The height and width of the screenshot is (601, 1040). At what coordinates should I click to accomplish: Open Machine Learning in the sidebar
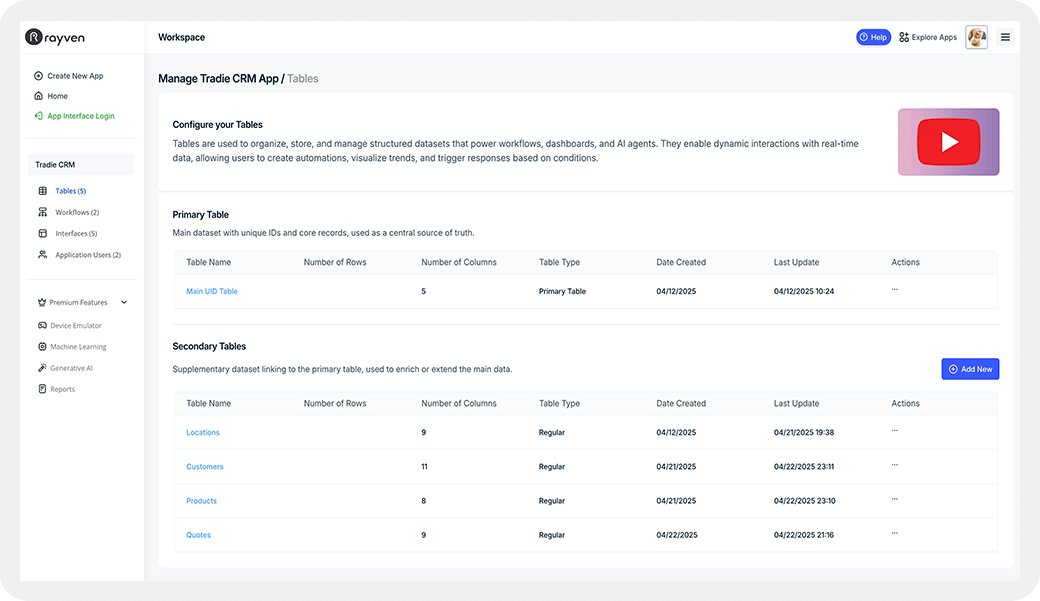pyautogui.click(x=77, y=347)
